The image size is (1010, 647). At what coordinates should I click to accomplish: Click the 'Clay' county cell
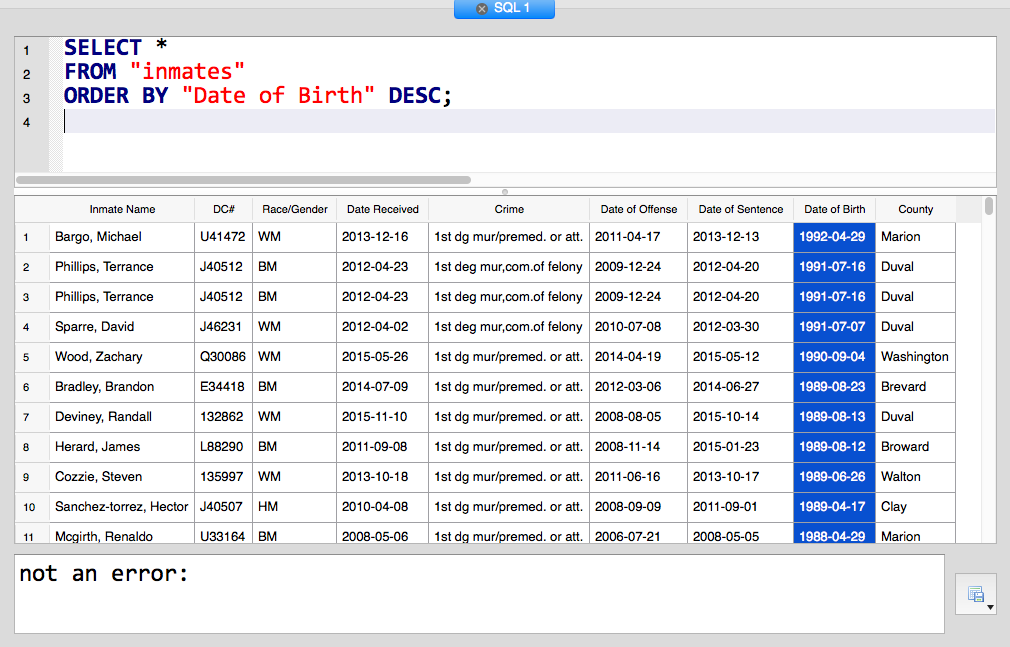(915, 507)
